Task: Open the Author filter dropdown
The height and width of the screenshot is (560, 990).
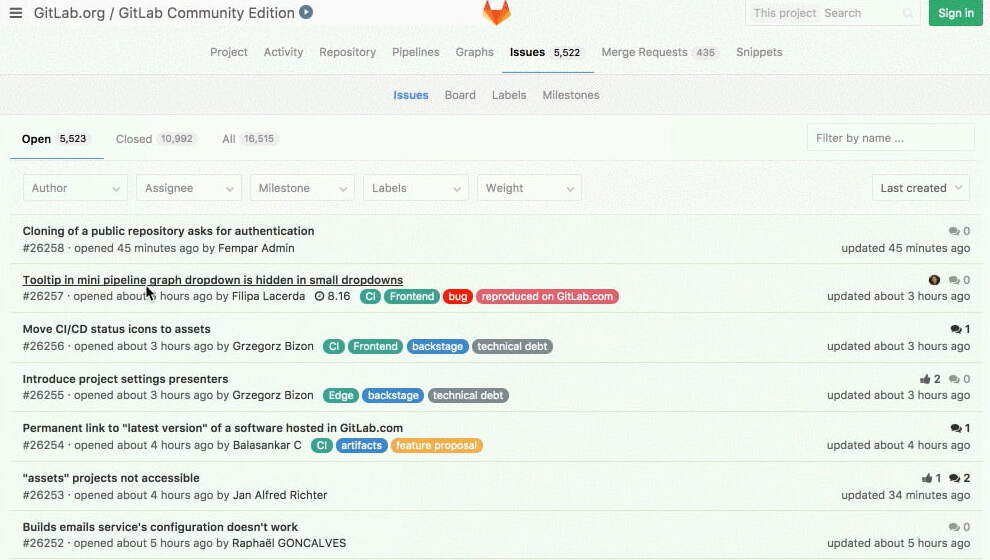Action: click(x=75, y=188)
